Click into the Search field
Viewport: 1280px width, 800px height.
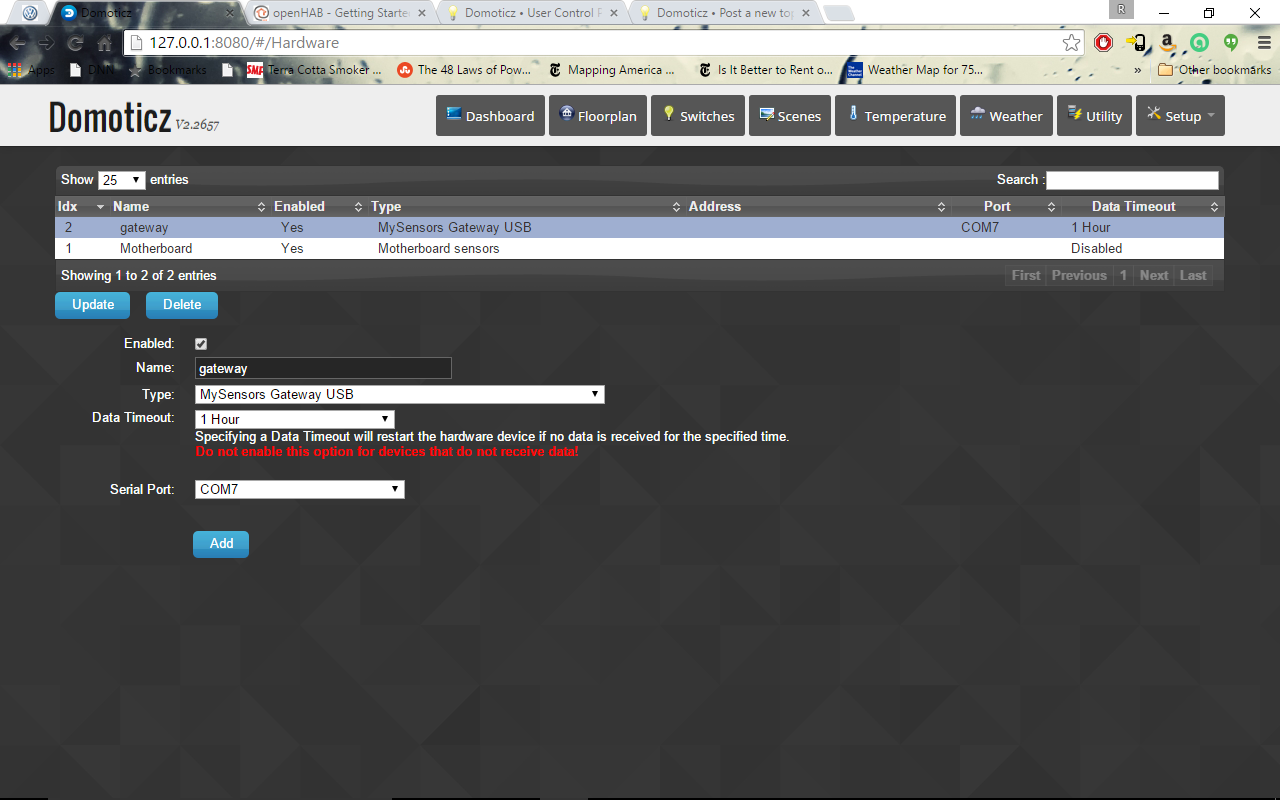click(1132, 180)
